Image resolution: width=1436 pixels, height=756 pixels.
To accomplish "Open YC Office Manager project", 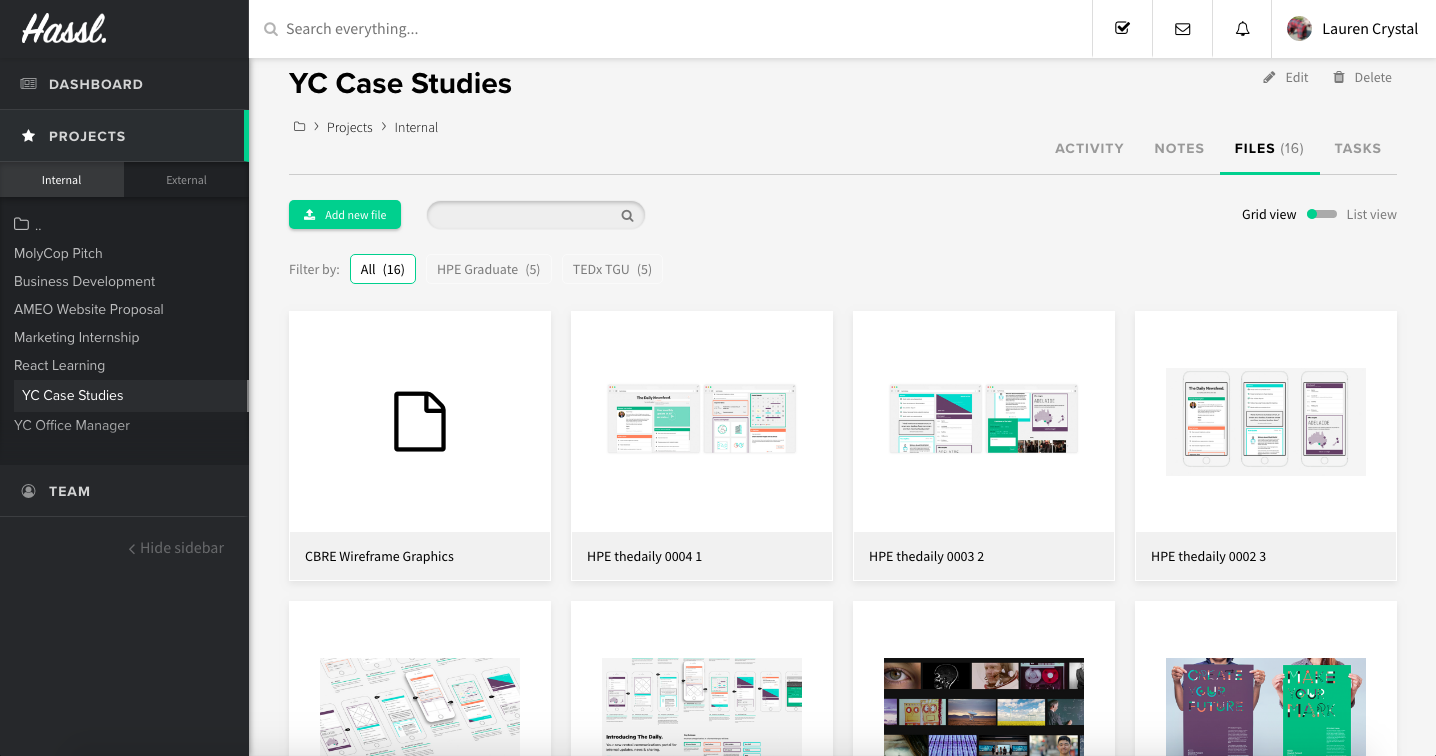I will click(x=72, y=425).
